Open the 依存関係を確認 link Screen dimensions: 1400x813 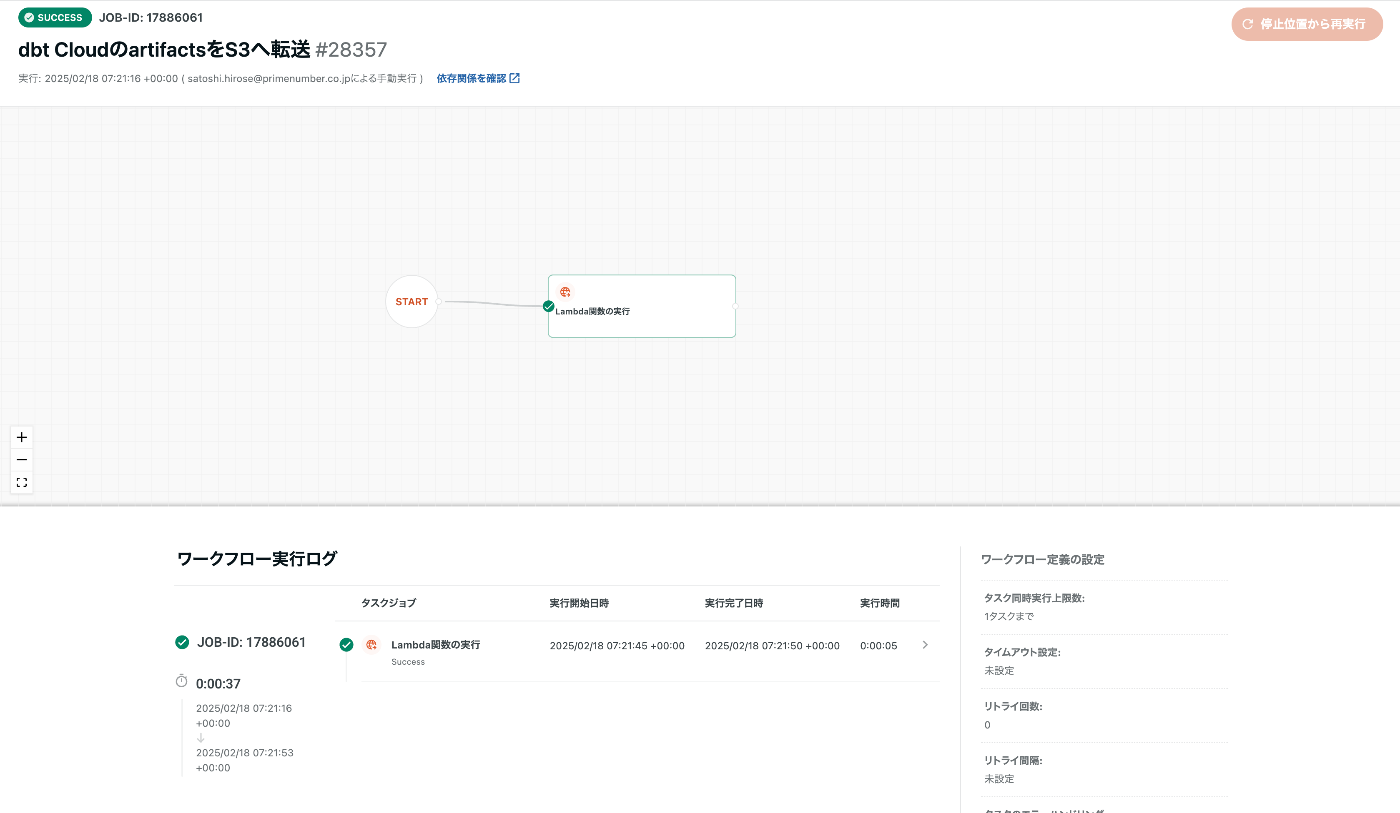(x=478, y=78)
